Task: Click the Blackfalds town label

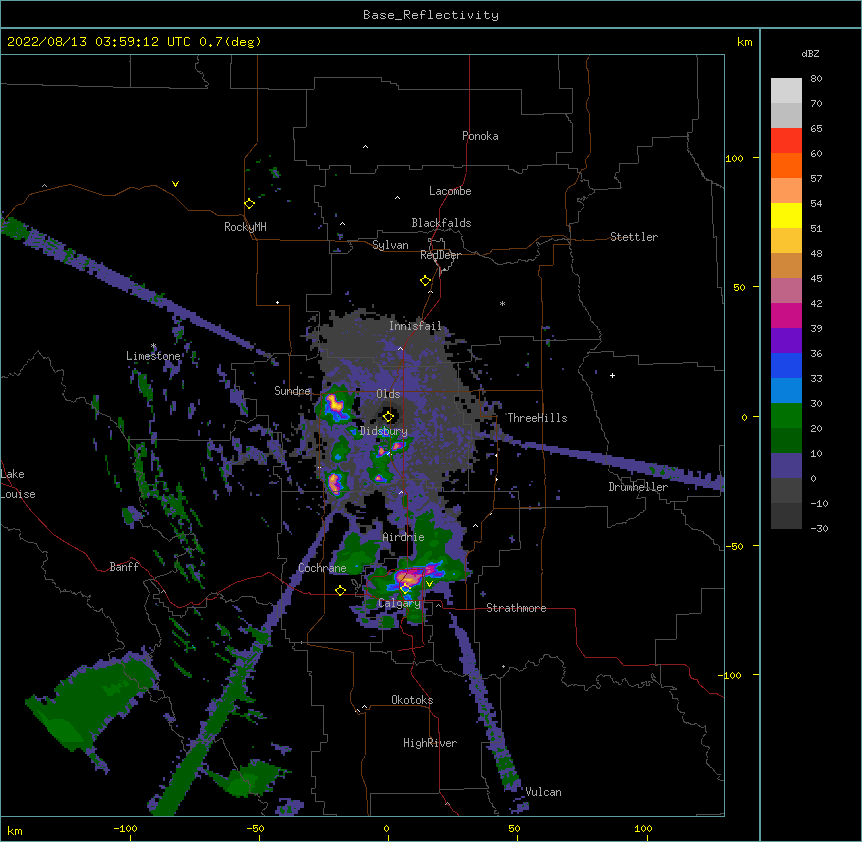Action: click(x=441, y=223)
